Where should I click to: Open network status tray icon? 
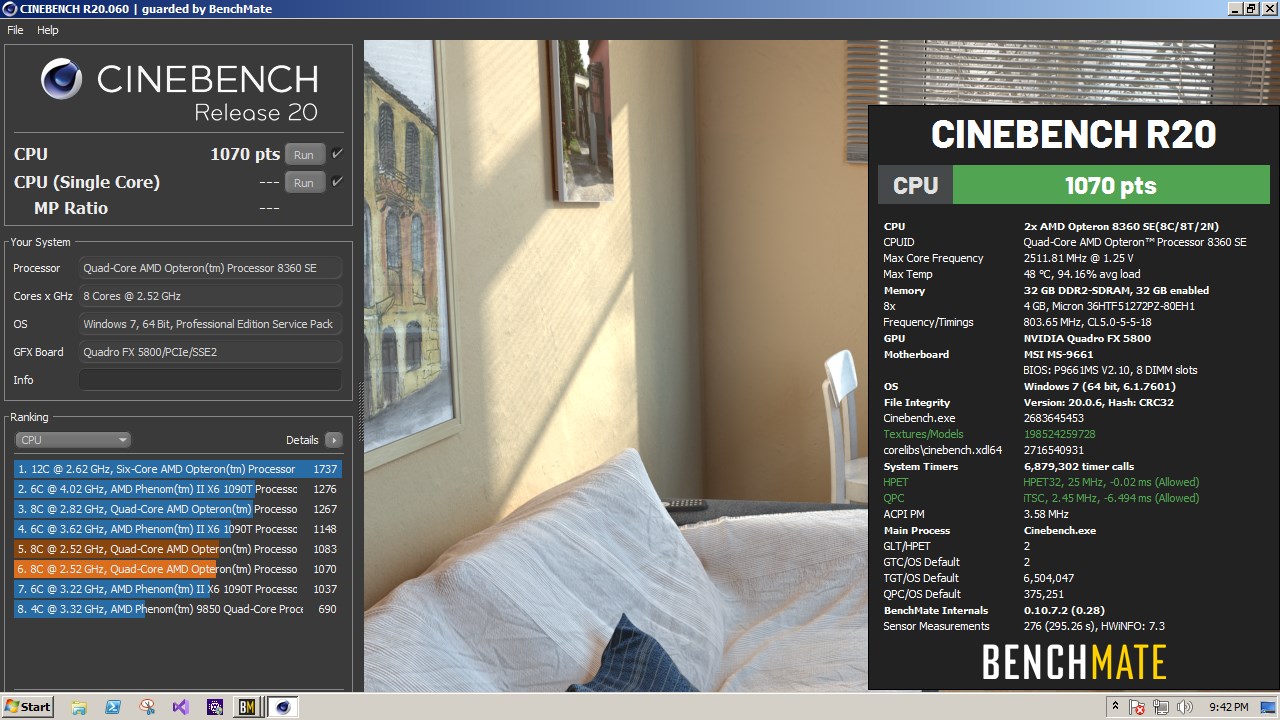1160,707
